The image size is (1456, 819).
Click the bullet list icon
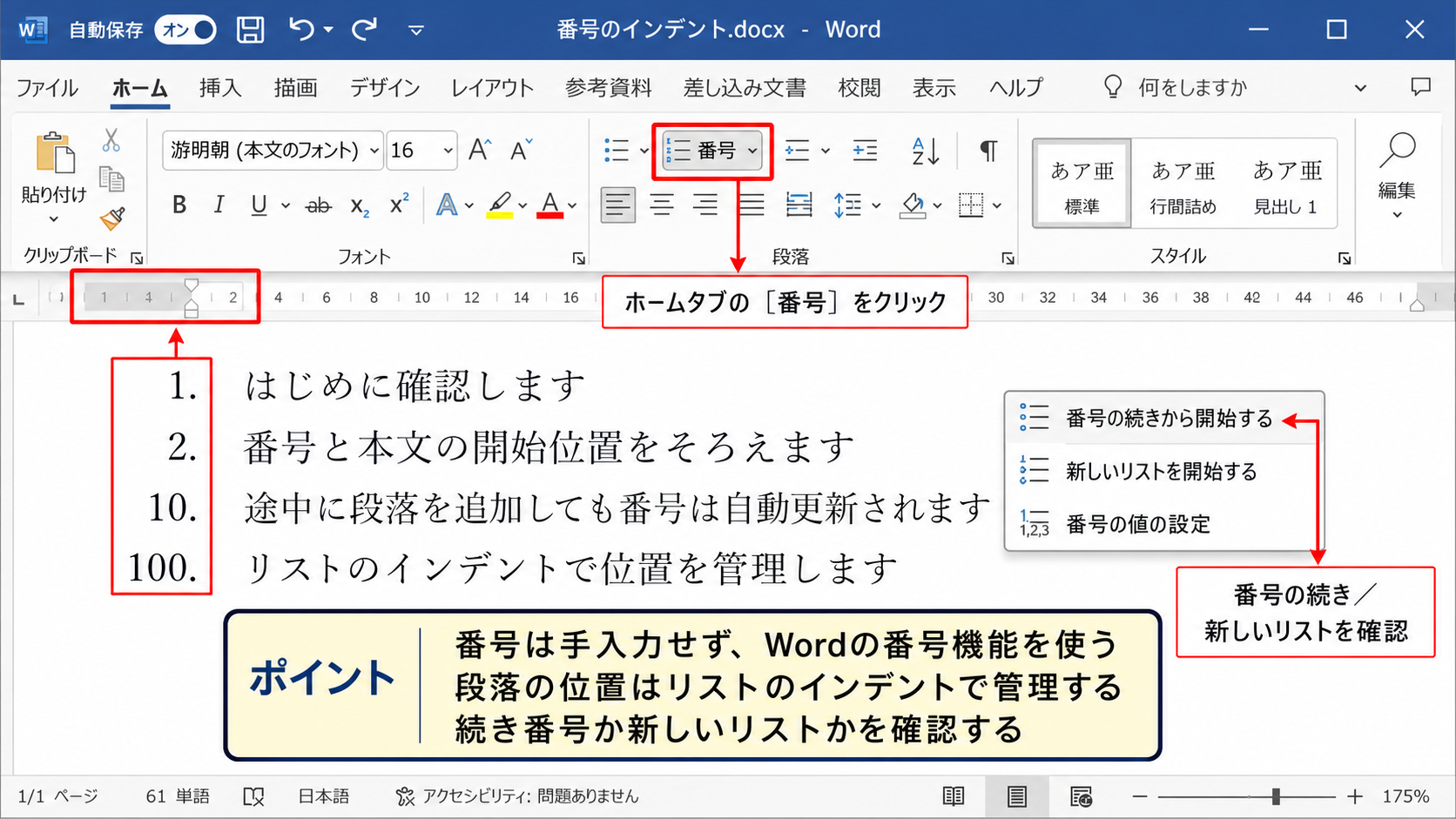point(617,151)
